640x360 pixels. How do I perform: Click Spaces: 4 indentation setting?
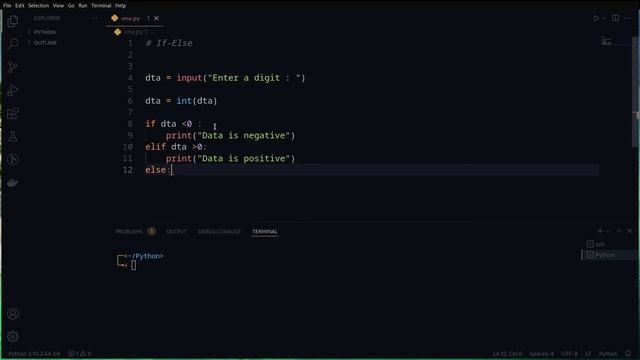[542, 353]
